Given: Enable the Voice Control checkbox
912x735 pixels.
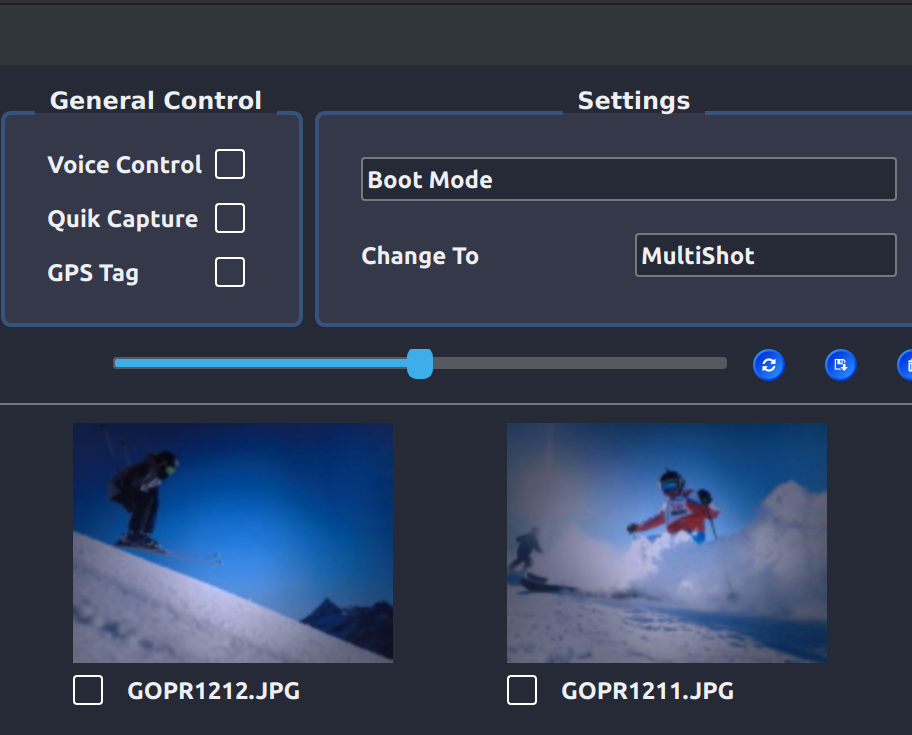Looking at the screenshot, I should pyautogui.click(x=230, y=164).
